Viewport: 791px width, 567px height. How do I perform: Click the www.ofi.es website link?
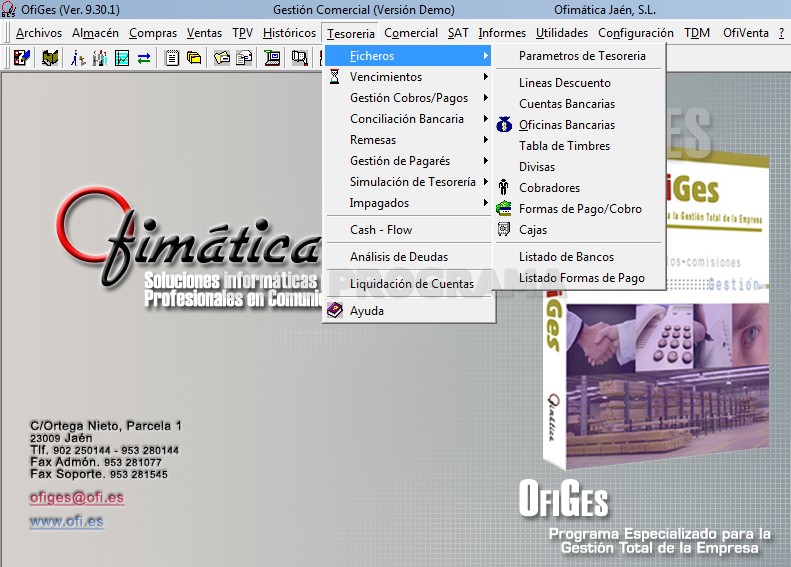tap(67, 521)
